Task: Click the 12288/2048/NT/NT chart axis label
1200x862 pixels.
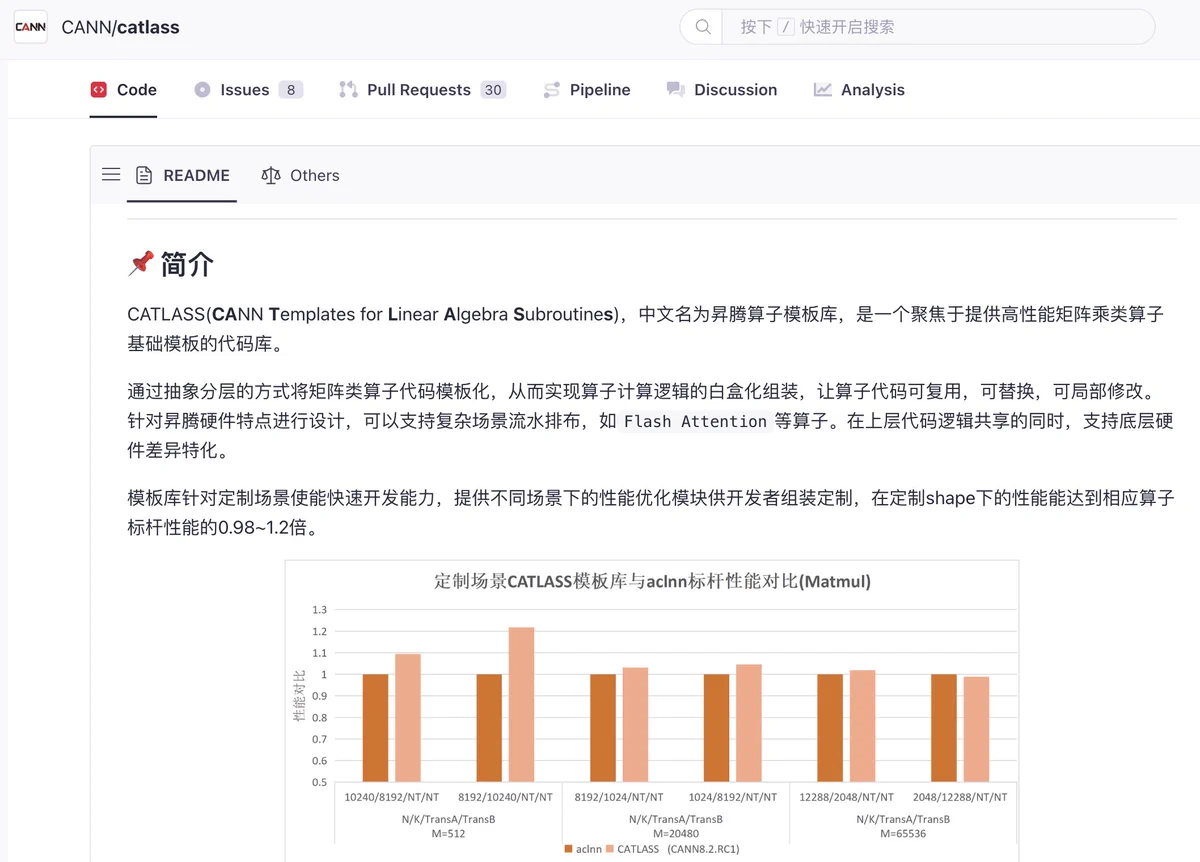Action: pos(846,797)
